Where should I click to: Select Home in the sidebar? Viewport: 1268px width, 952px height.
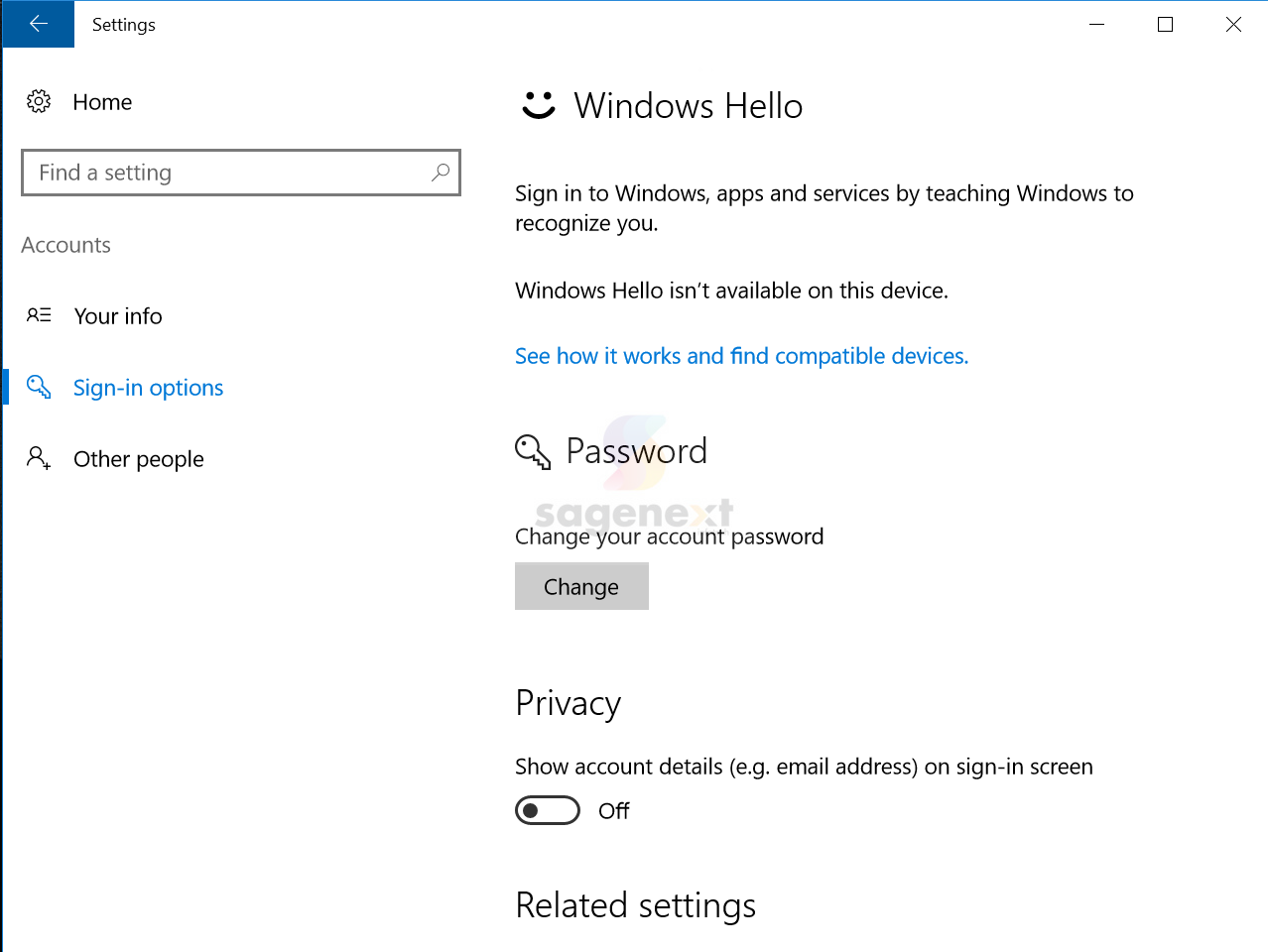pyautogui.click(x=101, y=101)
